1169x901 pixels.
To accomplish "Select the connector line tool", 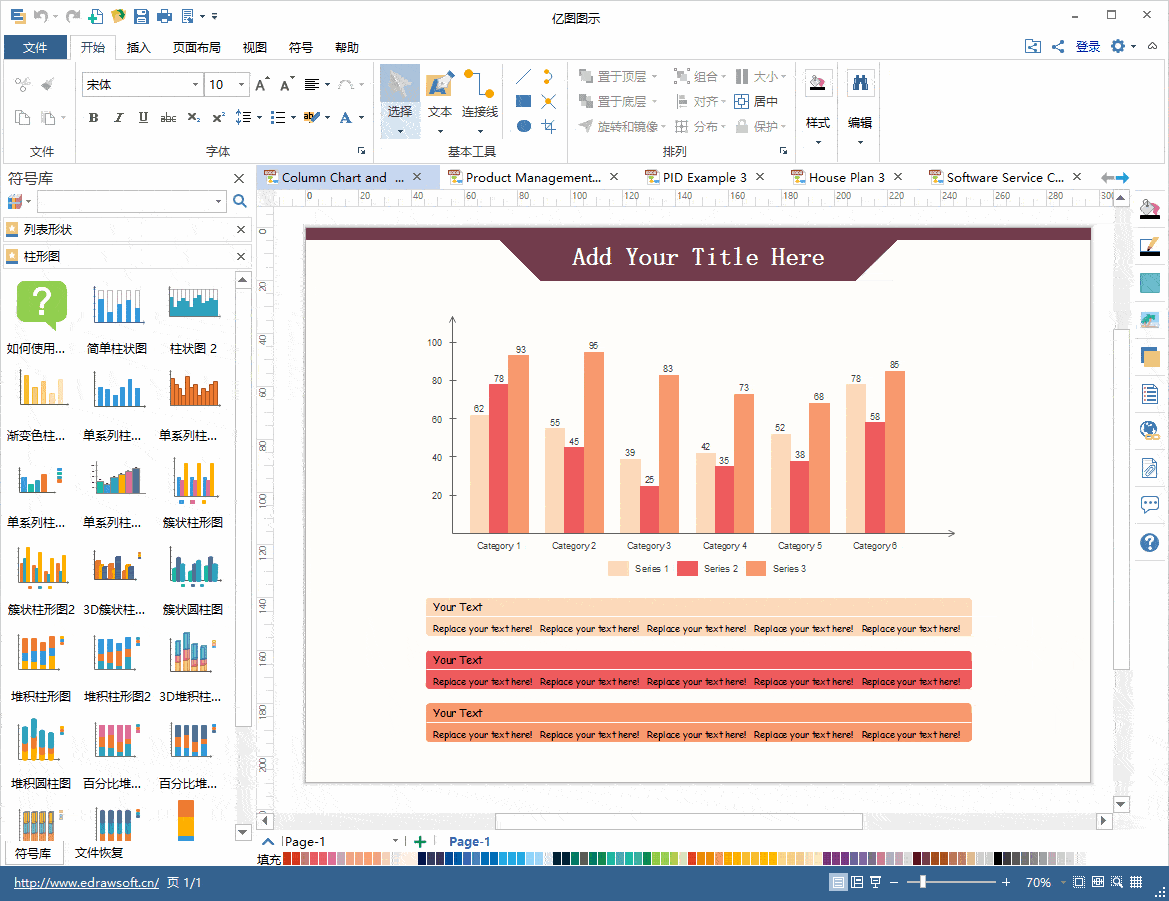I will [479, 97].
